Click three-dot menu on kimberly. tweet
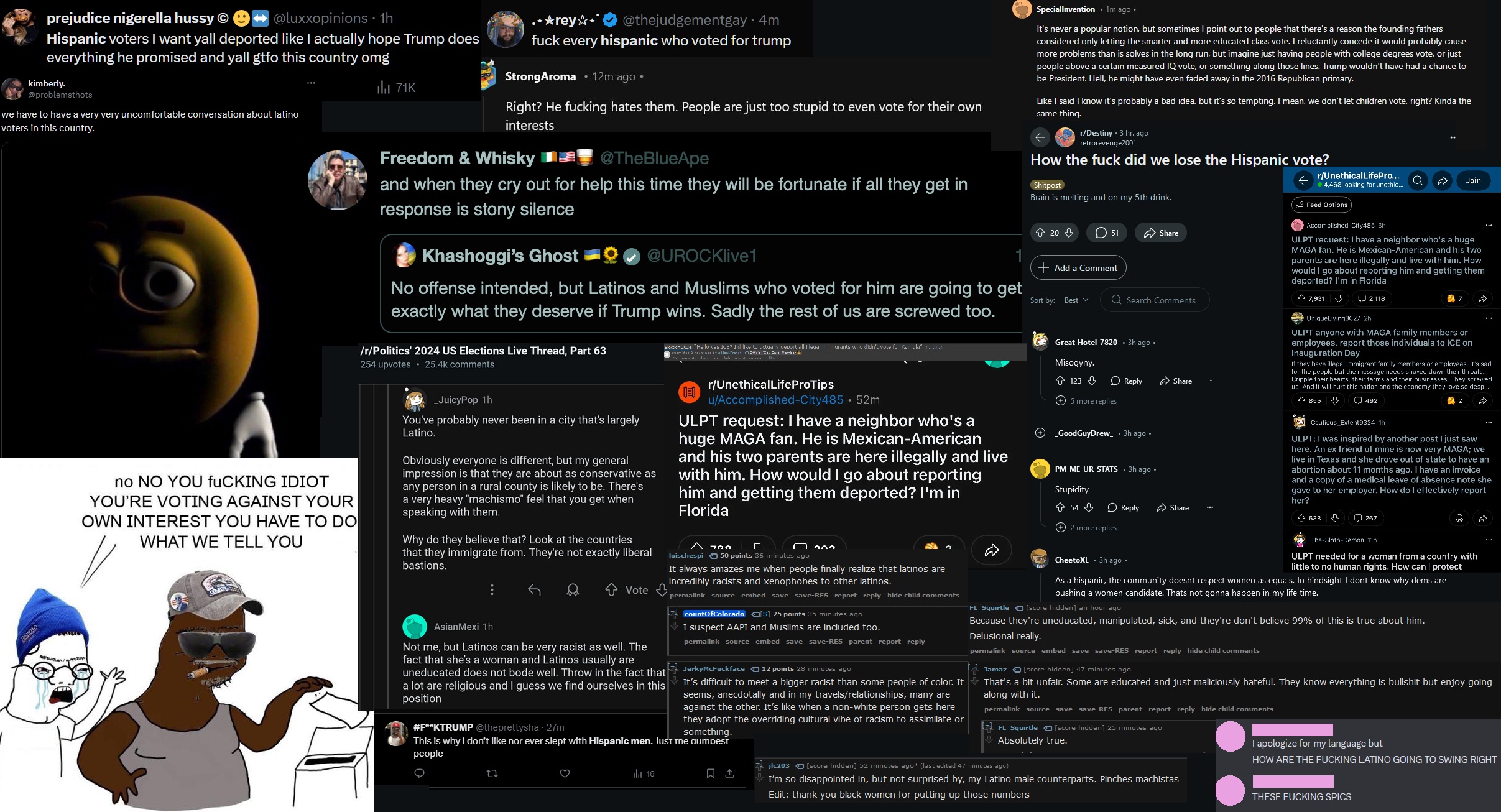Image resolution: width=1501 pixels, height=812 pixels. click(x=311, y=83)
